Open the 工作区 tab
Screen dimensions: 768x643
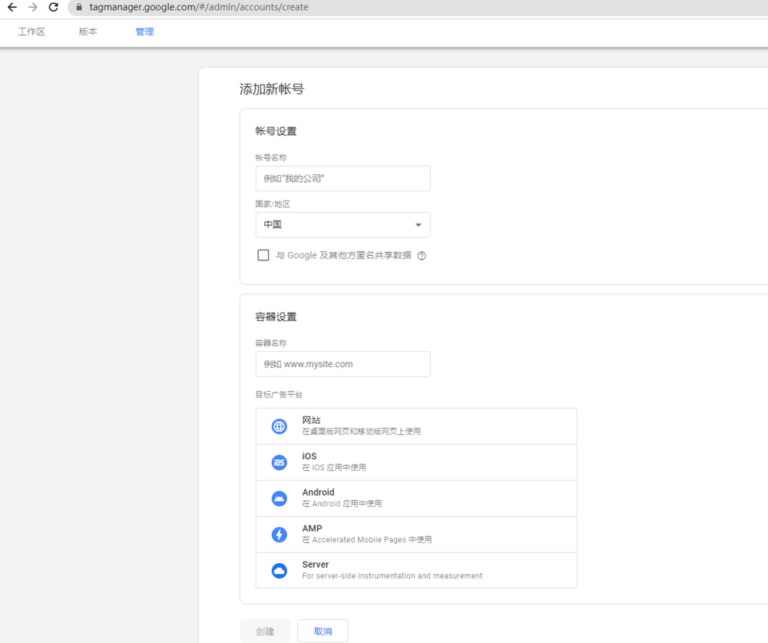tap(31, 32)
